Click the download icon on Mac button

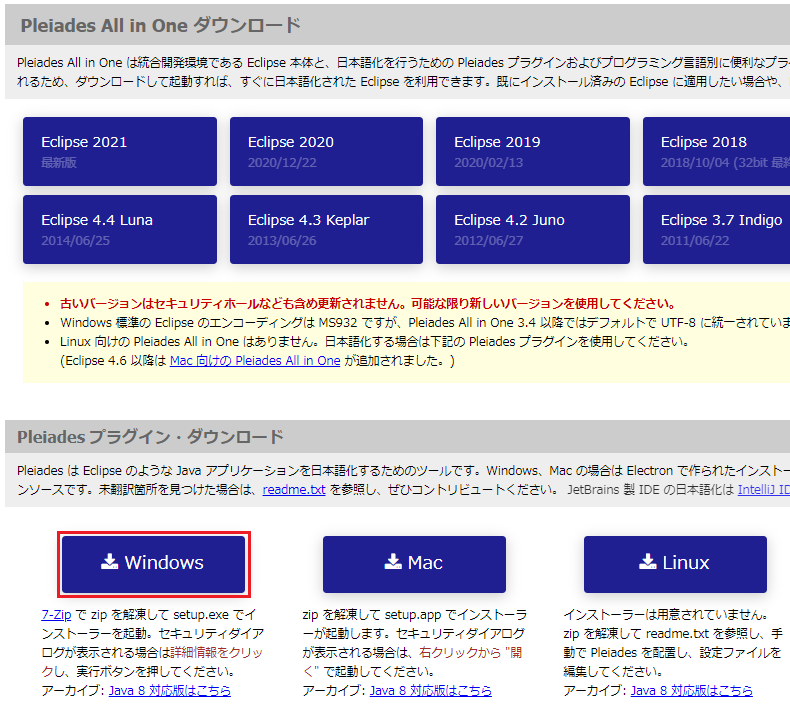click(393, 561)
